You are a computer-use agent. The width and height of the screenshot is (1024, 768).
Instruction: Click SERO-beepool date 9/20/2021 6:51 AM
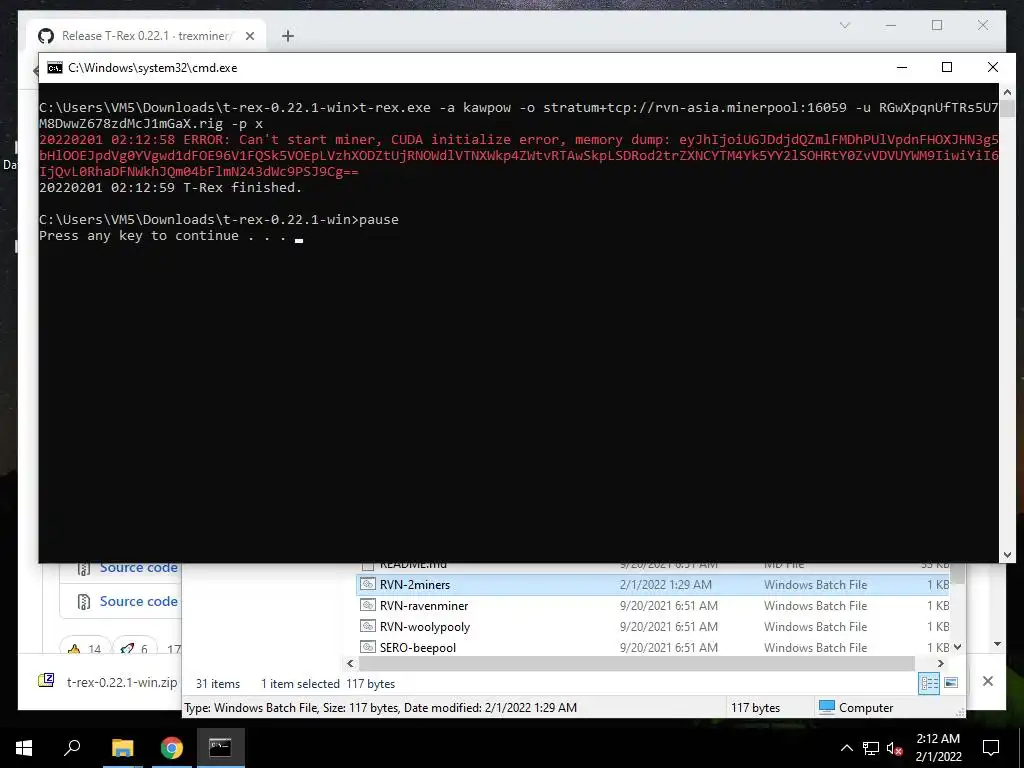pos(668,647)
